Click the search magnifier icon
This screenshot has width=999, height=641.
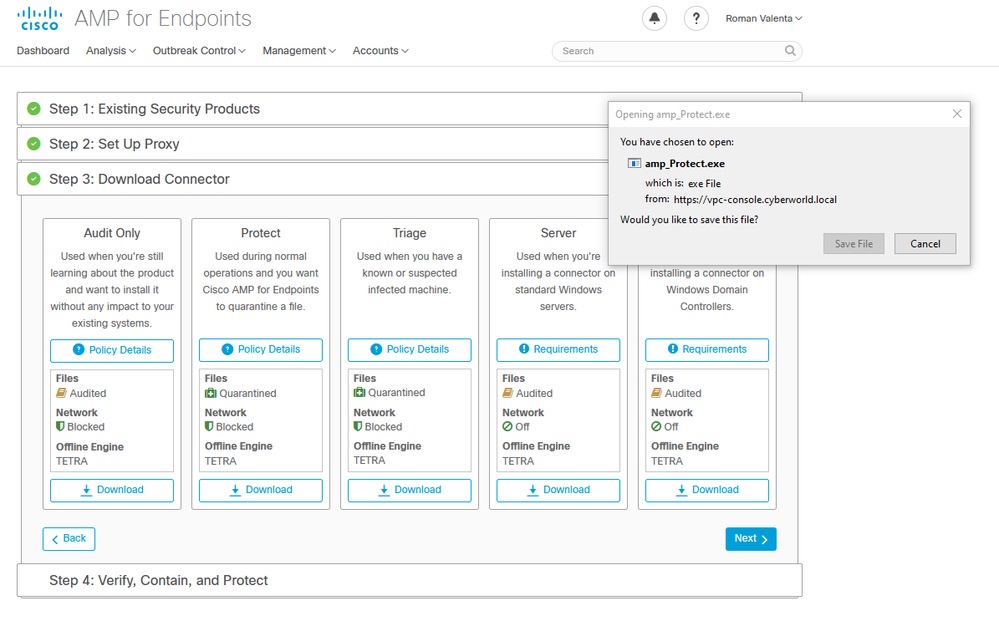789,50
